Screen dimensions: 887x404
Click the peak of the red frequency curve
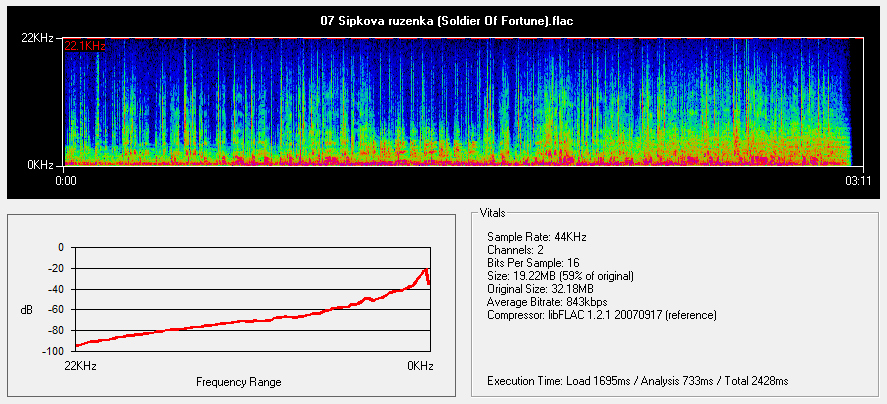click(425, 269)
